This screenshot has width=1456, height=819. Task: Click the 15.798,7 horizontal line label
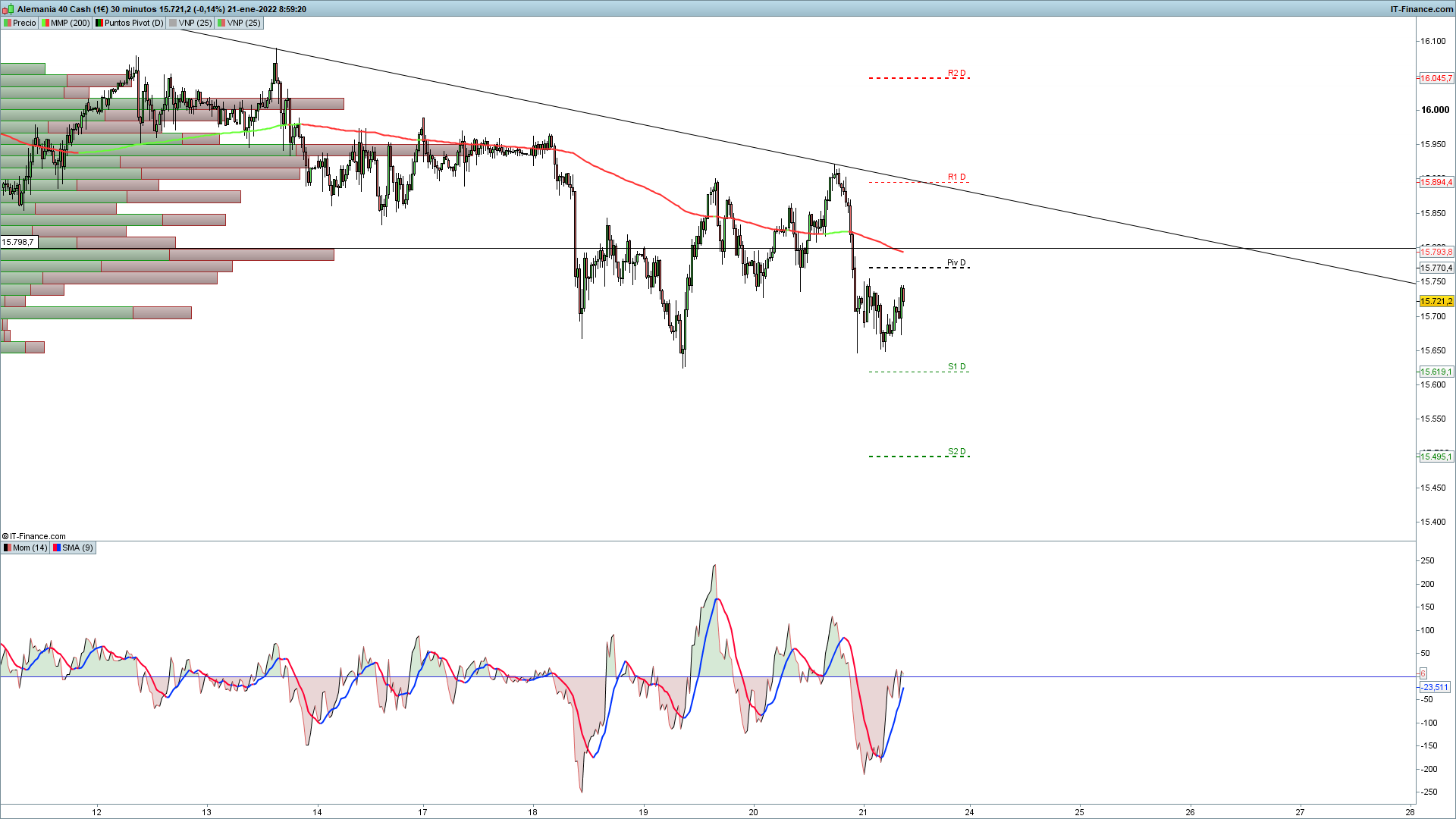pos(18,242)
